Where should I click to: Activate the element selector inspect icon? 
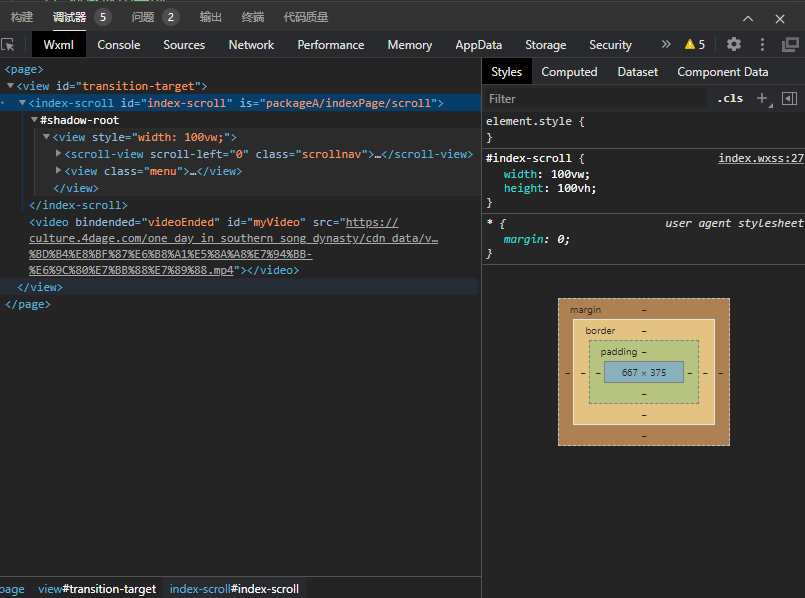[x=9, y=45]
